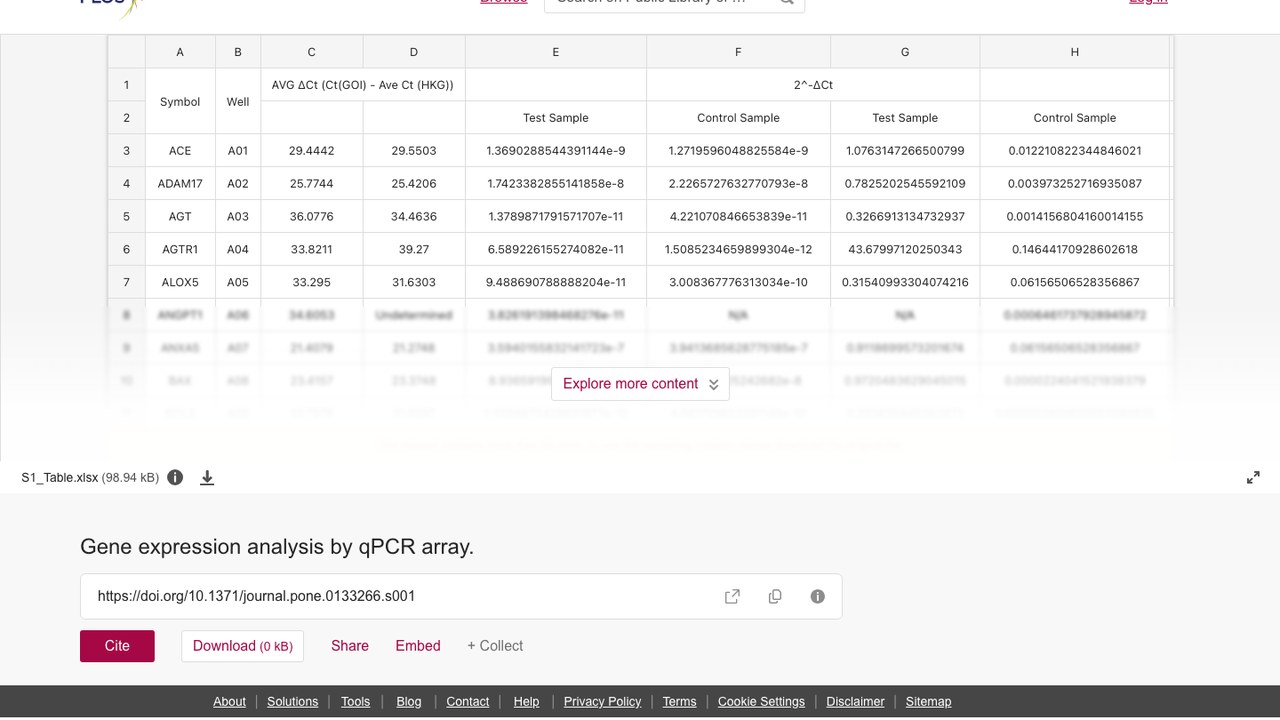Screen dimensions: 1280x720
Task: Open the Embed option
Action: tap(418, 646)
